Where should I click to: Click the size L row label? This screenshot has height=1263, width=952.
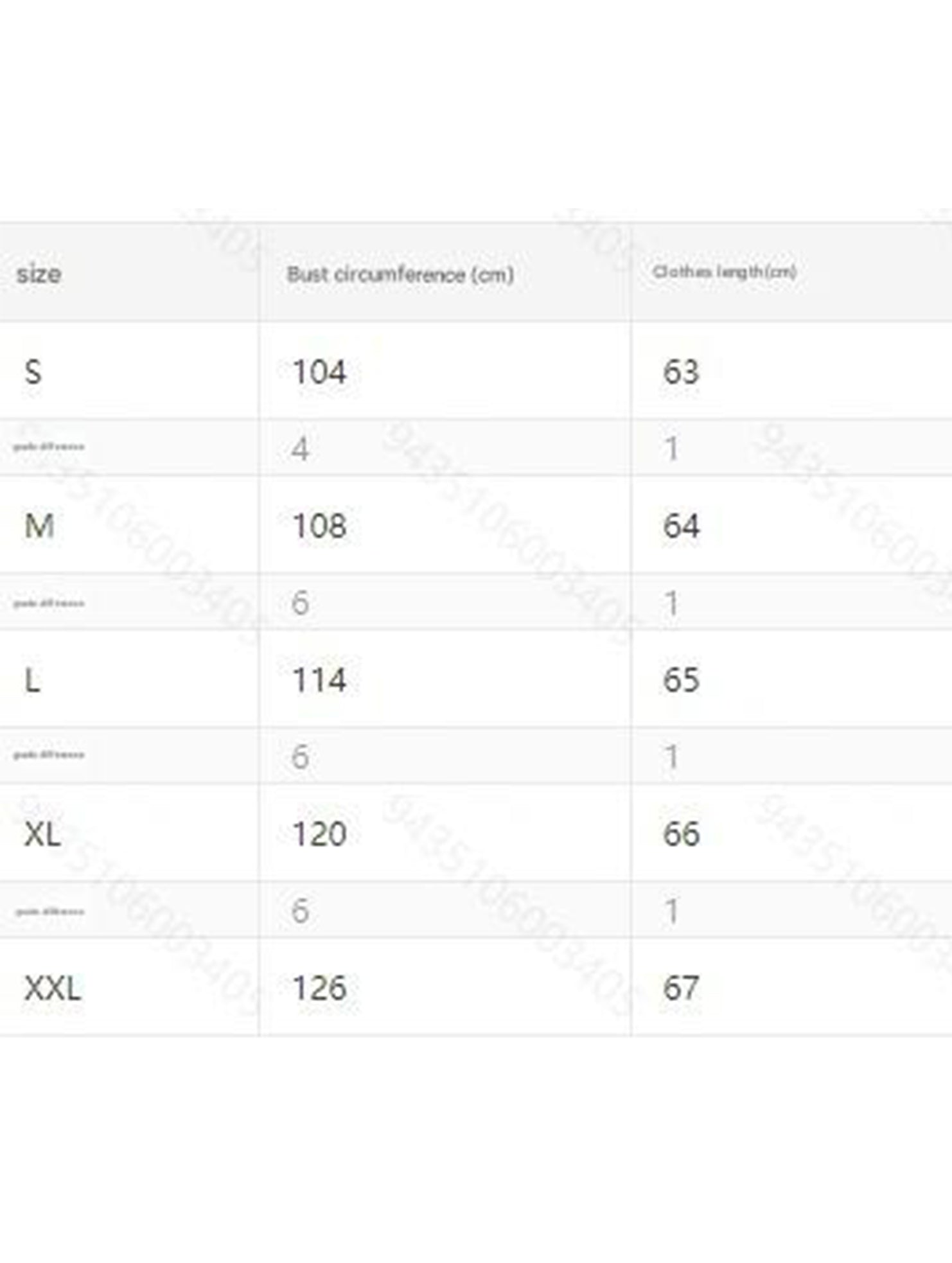click(32, 680)
